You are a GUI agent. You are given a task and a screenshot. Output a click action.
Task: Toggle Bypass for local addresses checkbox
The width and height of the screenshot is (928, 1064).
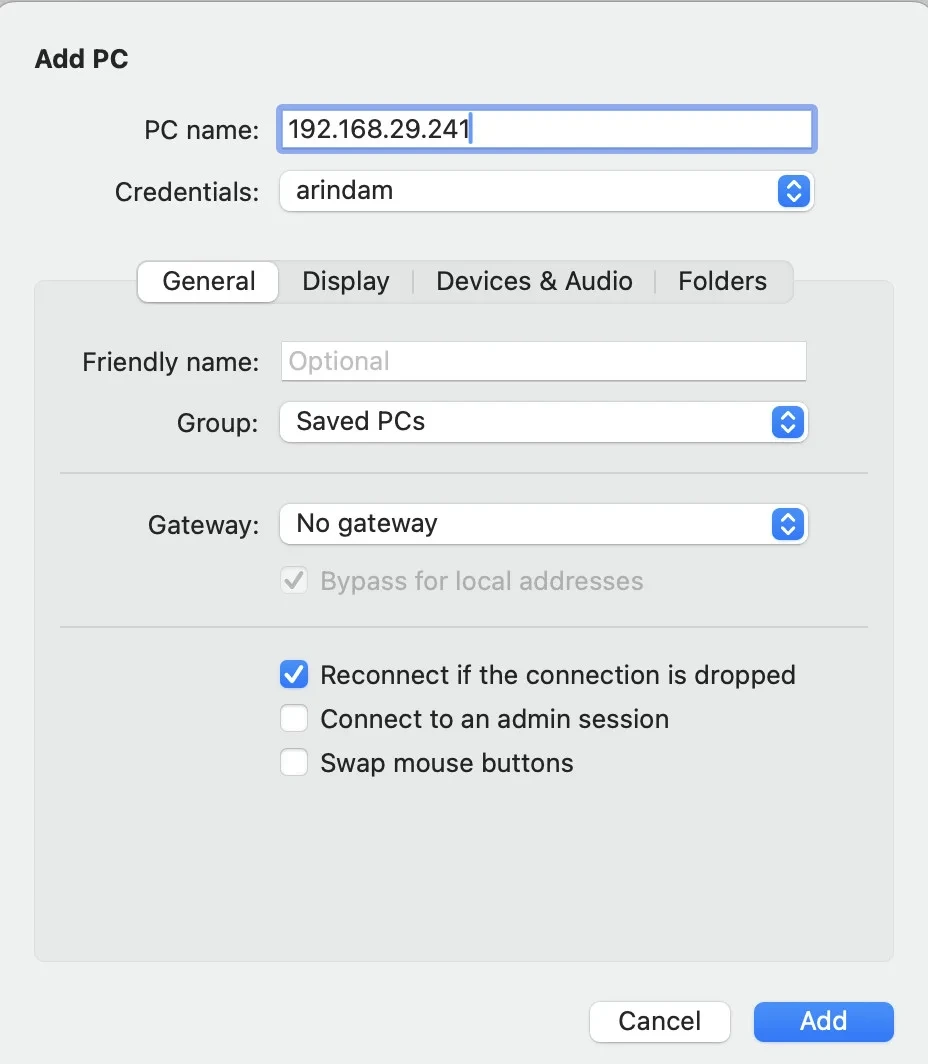click(294, 580)
